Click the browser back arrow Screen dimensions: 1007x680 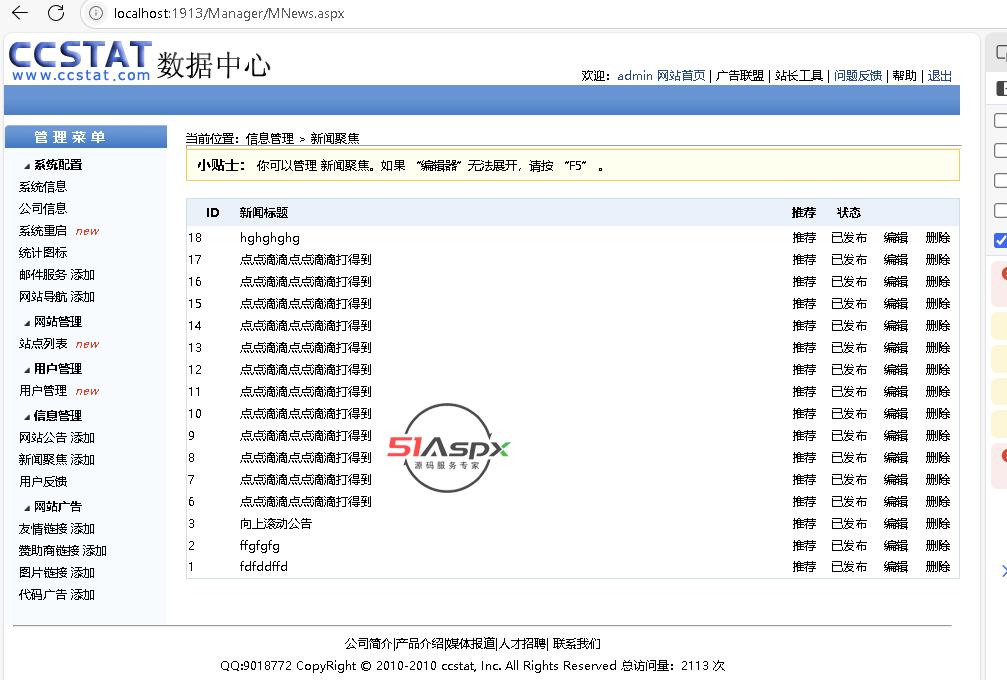point(20,13)
